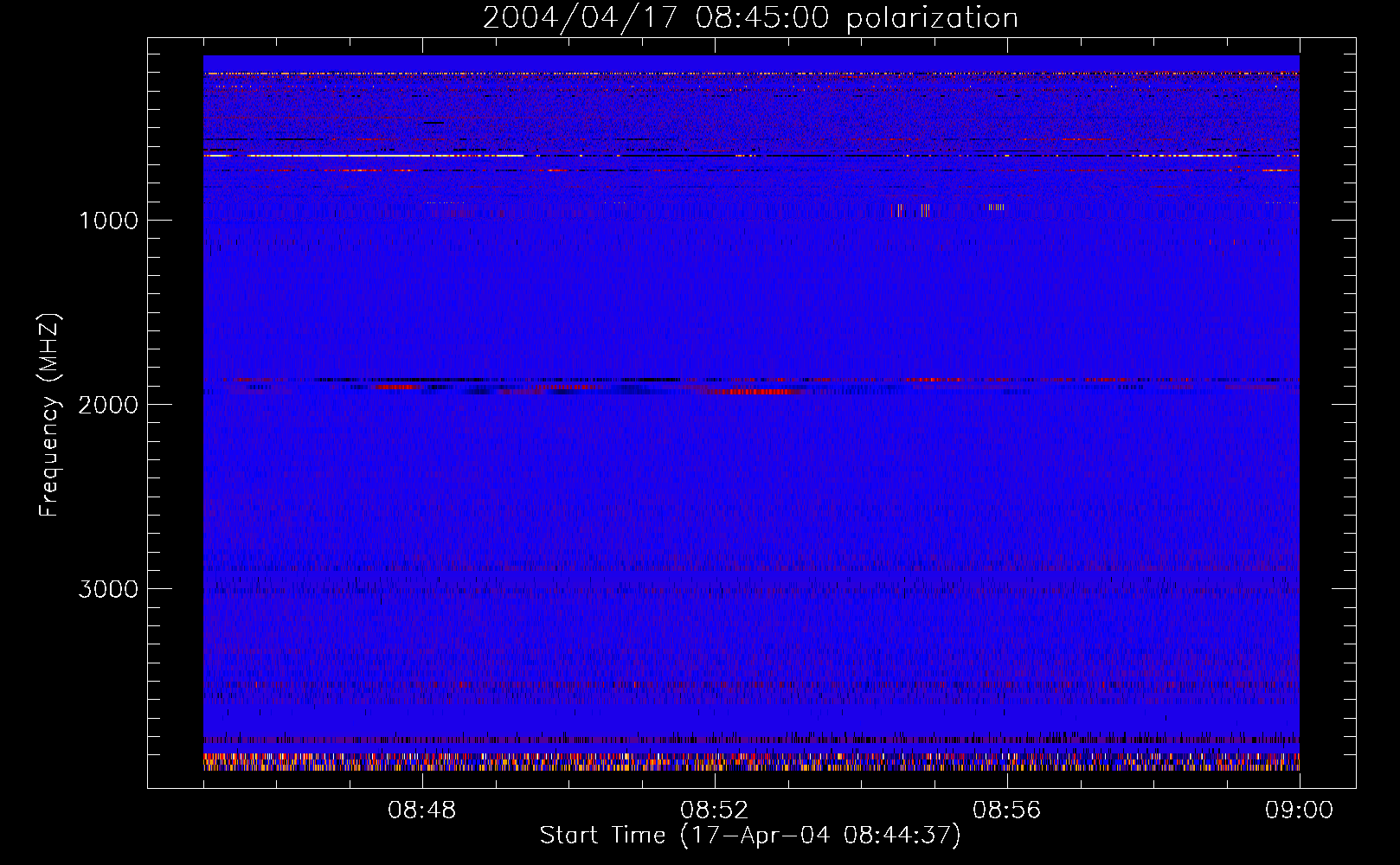Click the 08:52 time tick label
Image resolution: width=1400 pixels, height=865 pixels.
[x=715, y=811]
